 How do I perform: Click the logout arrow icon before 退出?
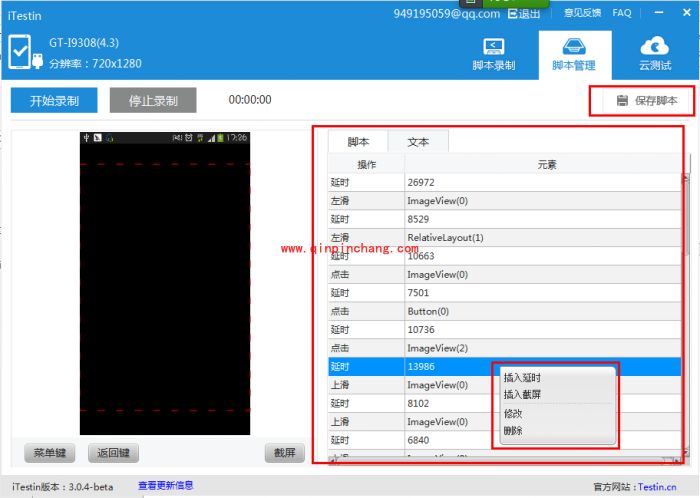coord(512,14)
